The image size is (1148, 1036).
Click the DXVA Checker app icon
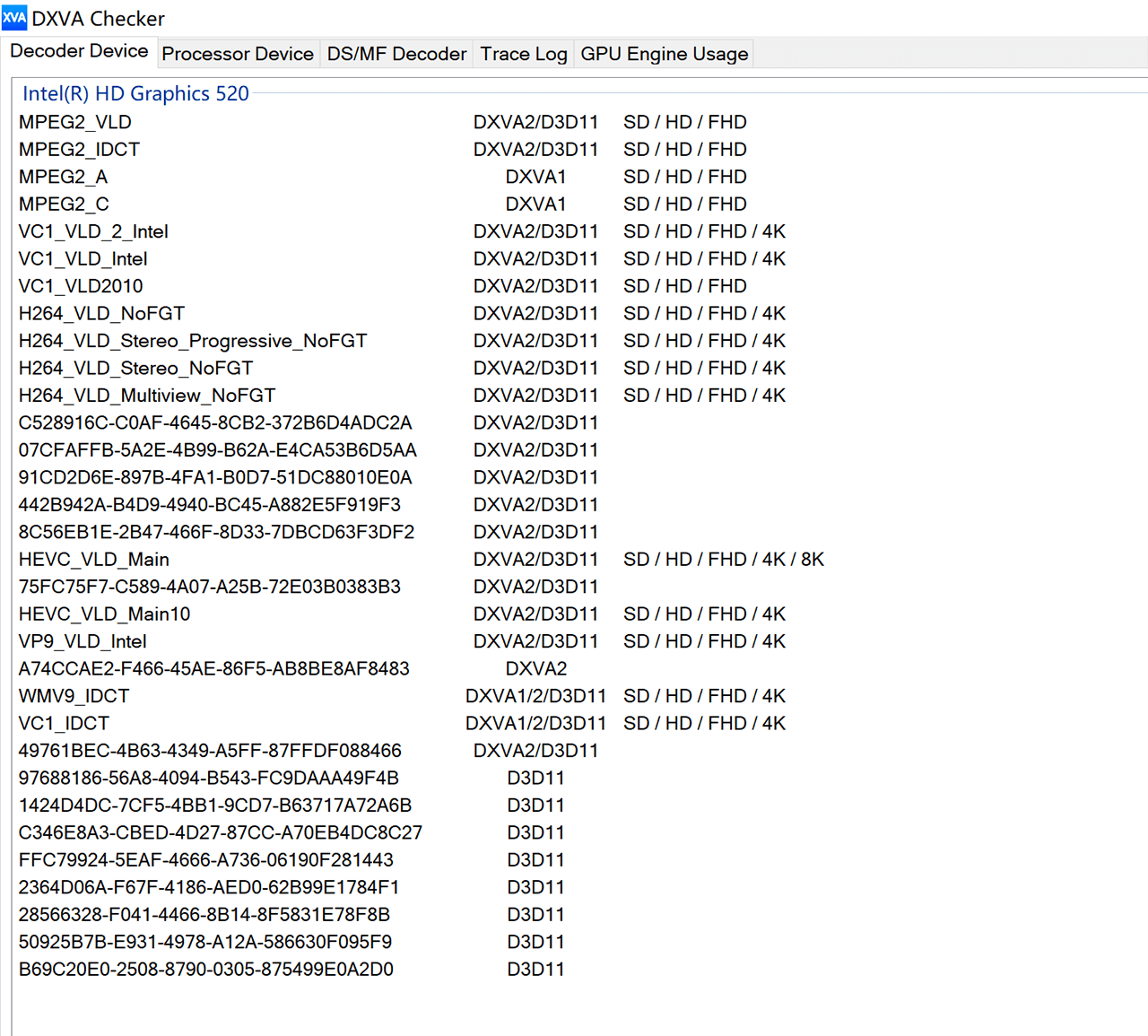[x=14, y=17]
